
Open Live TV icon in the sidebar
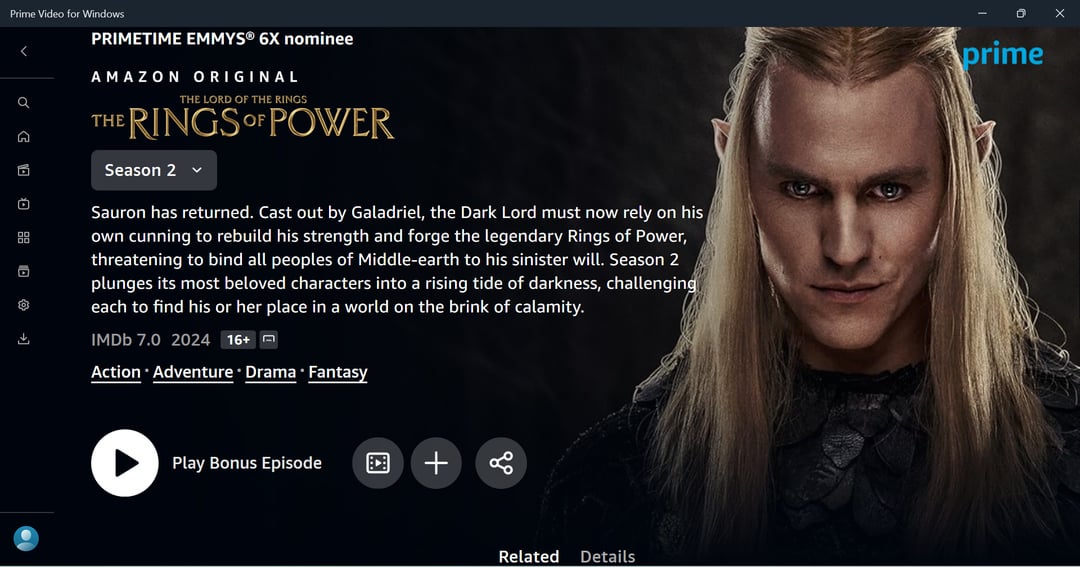tap(23, 204)
